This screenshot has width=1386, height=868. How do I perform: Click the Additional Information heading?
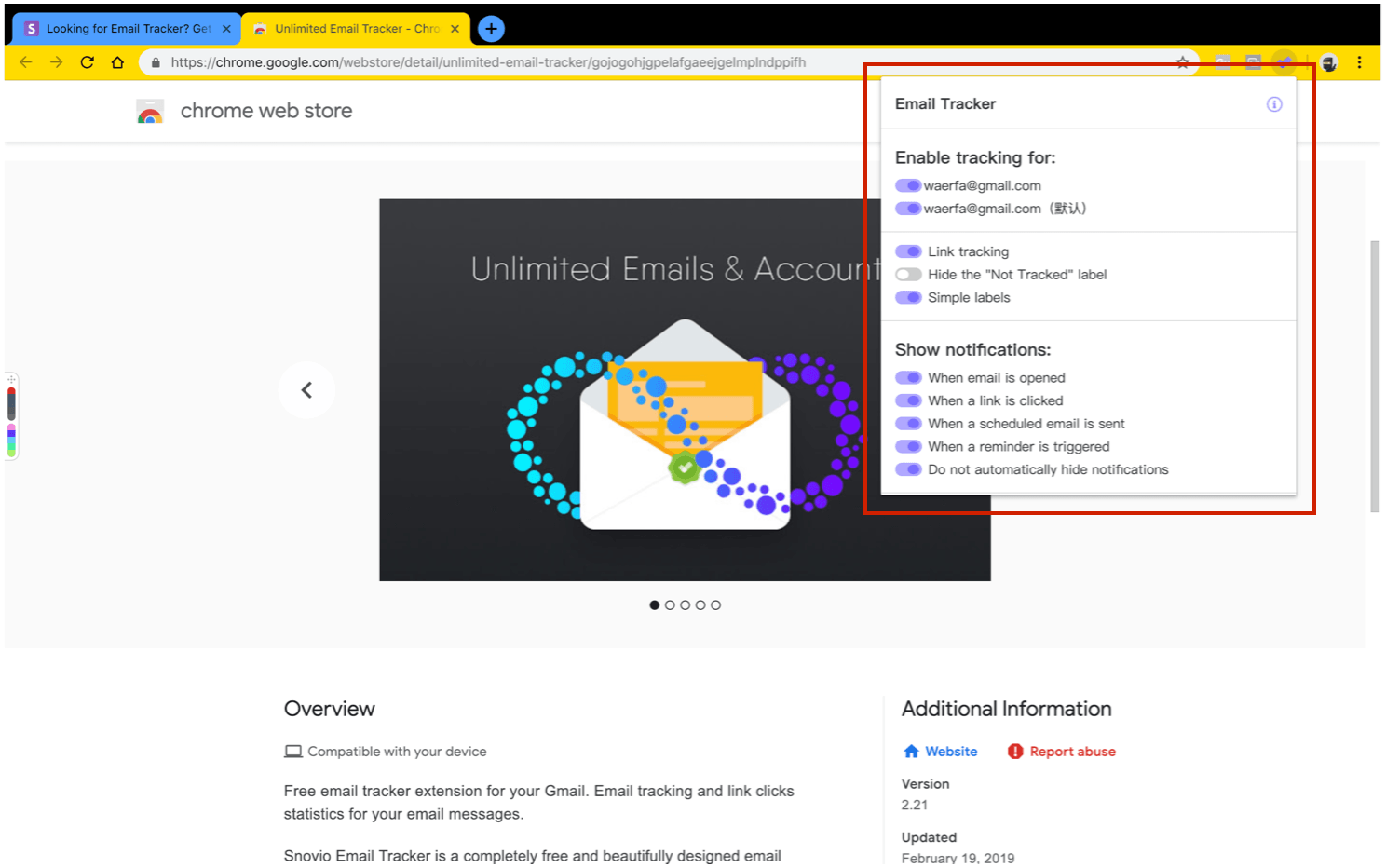coord(1006,709)
